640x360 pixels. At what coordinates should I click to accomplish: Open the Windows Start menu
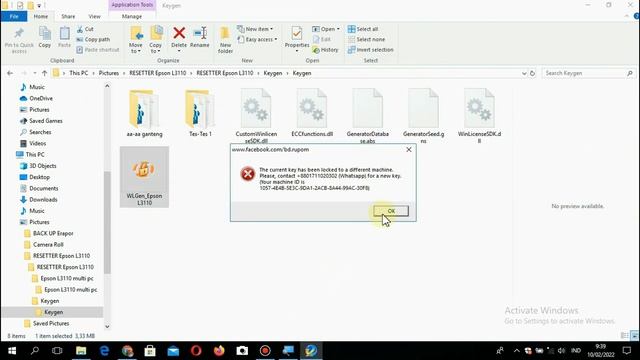(x=12, y=351)
